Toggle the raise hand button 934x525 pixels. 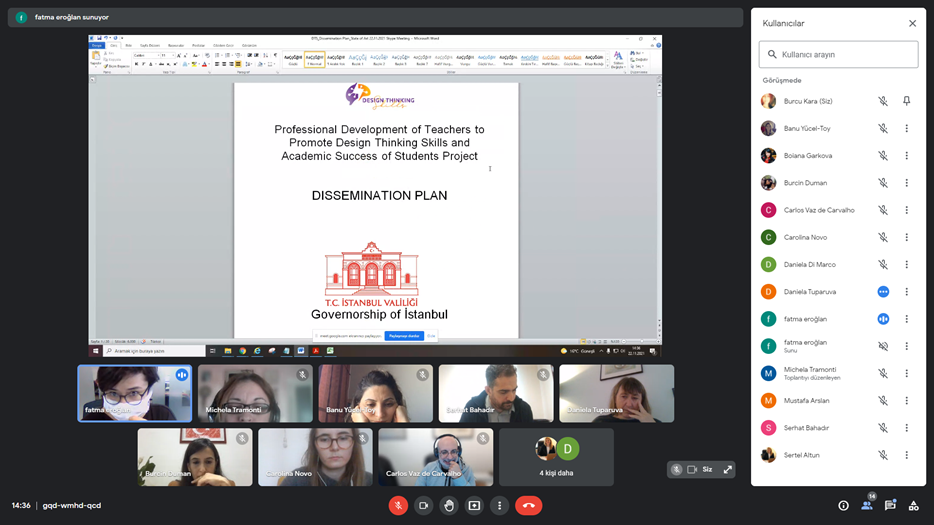pos(449,505)
